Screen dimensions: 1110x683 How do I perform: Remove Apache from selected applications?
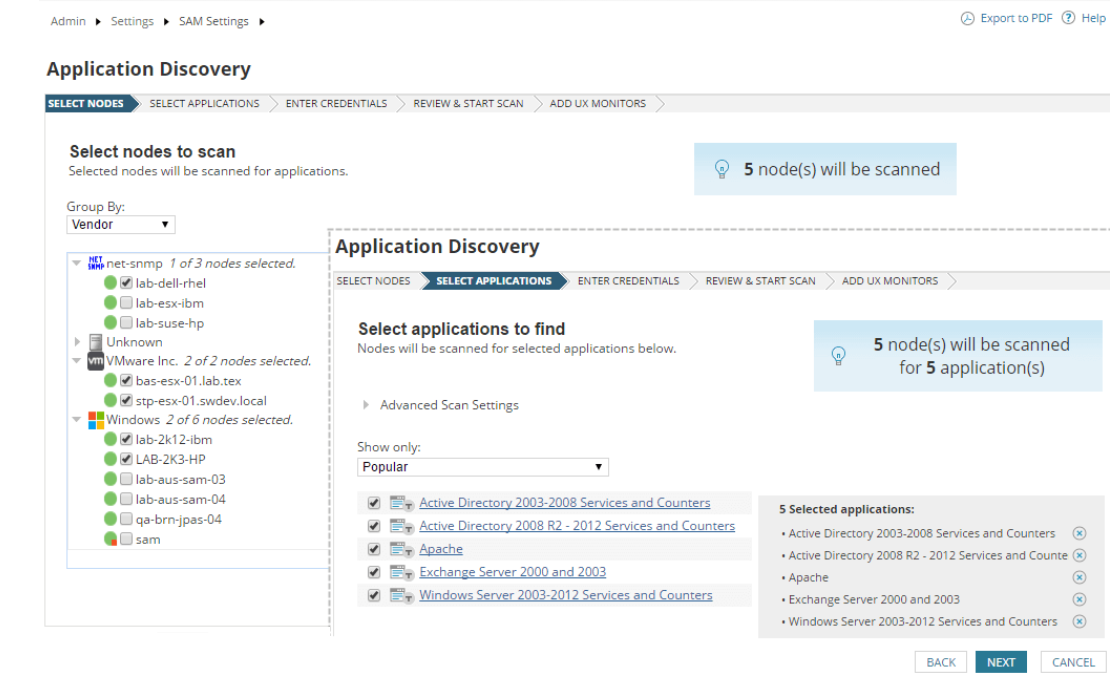point(1079,577)
